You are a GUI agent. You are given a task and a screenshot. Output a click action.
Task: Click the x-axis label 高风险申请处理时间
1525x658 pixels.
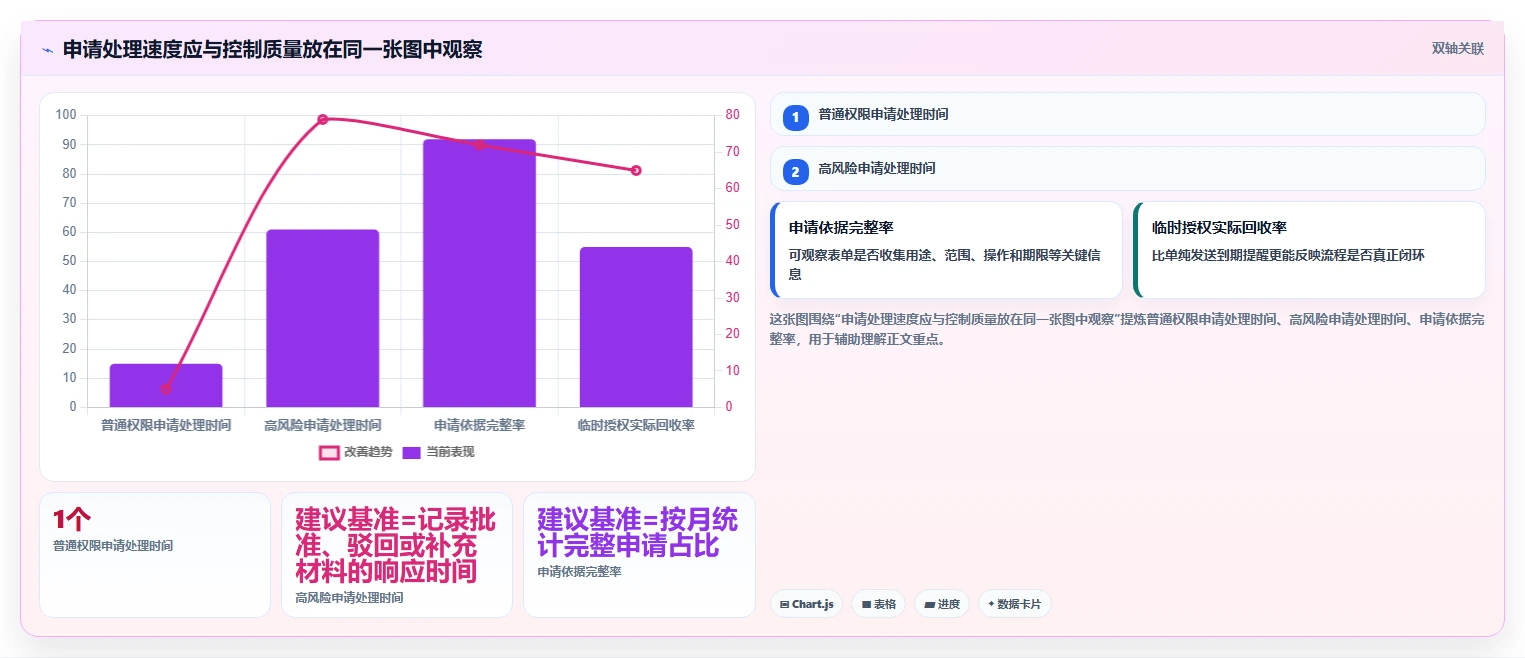click(322, 425)
